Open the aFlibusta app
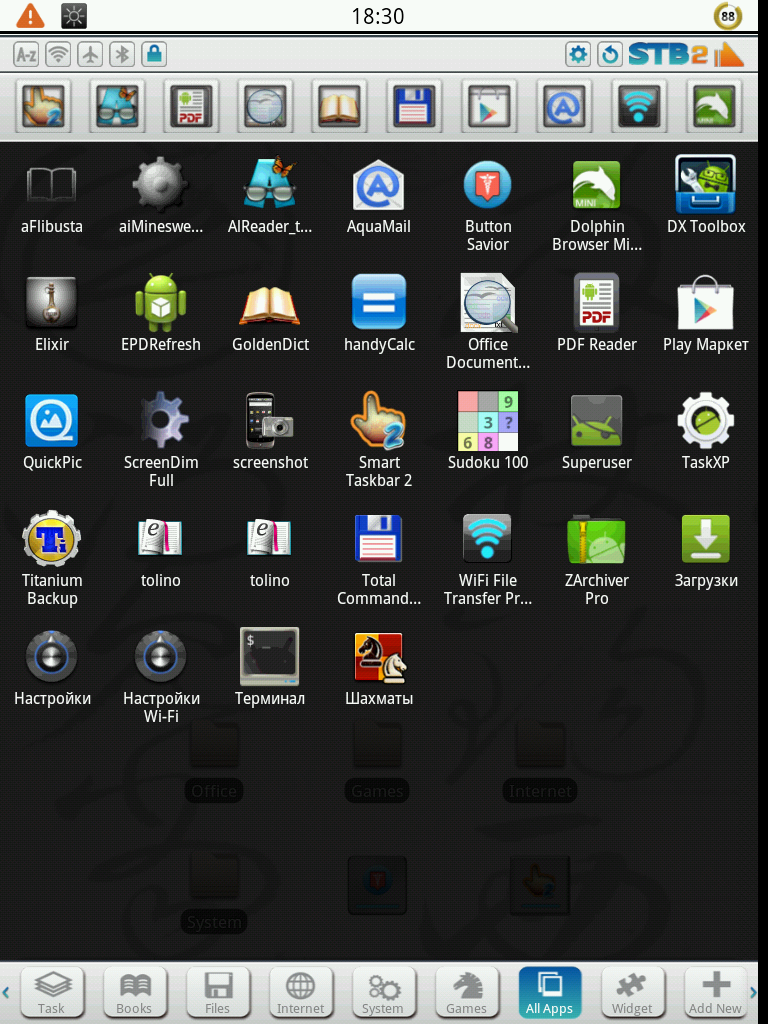768x1024 pixels. point(52,196)
